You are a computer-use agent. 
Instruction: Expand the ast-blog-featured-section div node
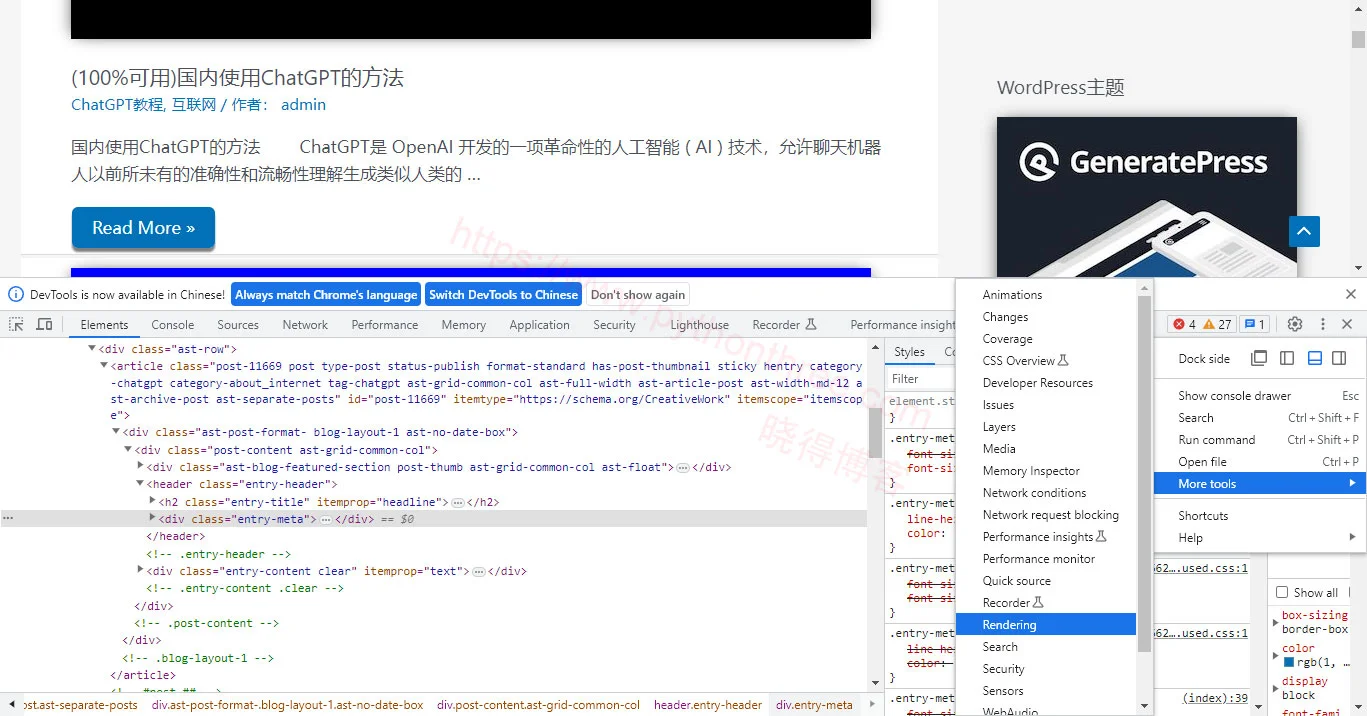tap(140, 467)
